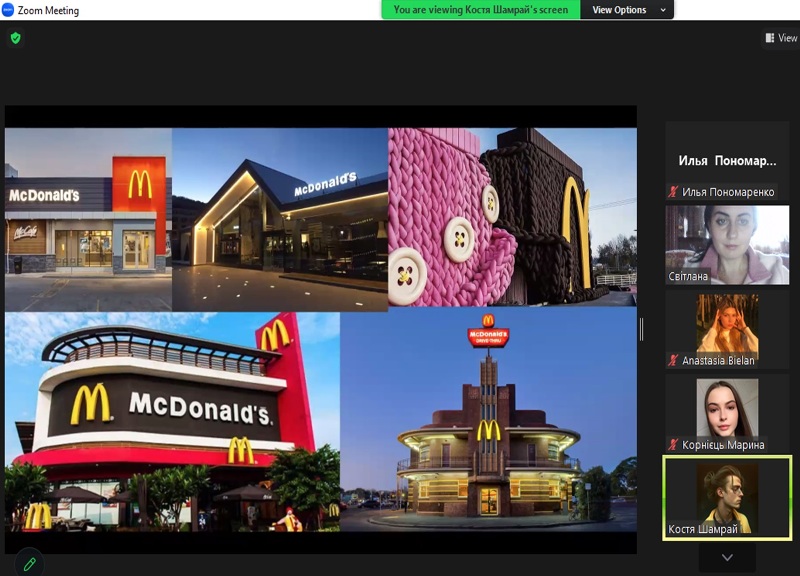Click the Zoom Meeting window title
The image size is (800, 576).
click(48, 10)
